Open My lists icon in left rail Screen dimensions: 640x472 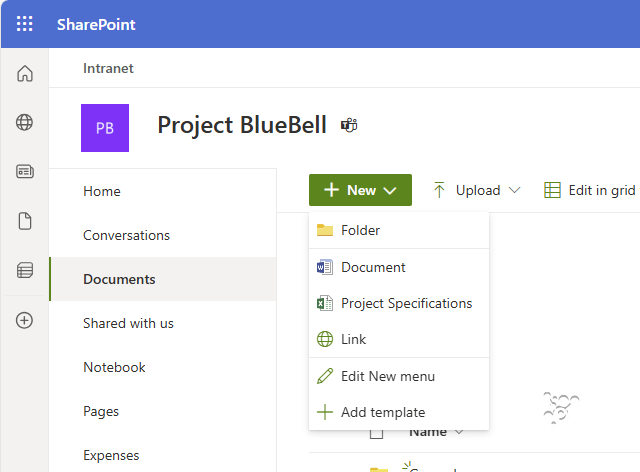[24, 270]
